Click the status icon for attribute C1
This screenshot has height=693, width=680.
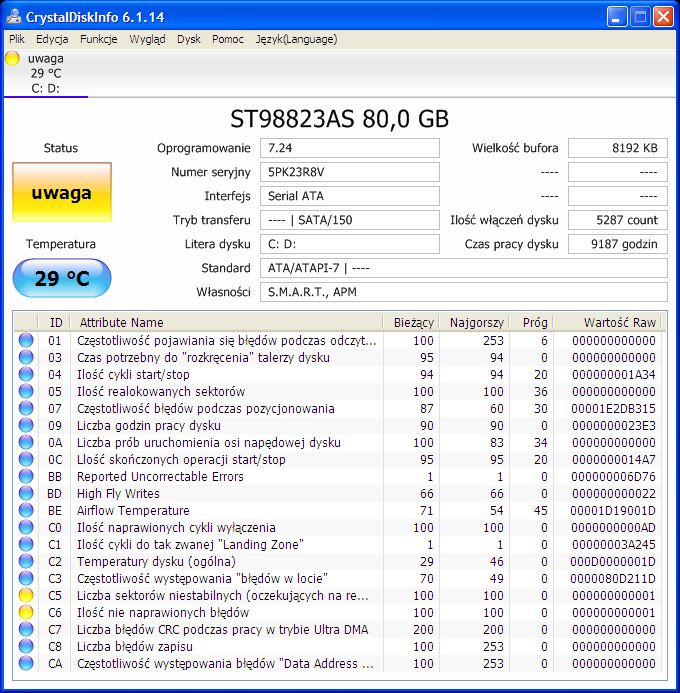[x=26, y=544]
